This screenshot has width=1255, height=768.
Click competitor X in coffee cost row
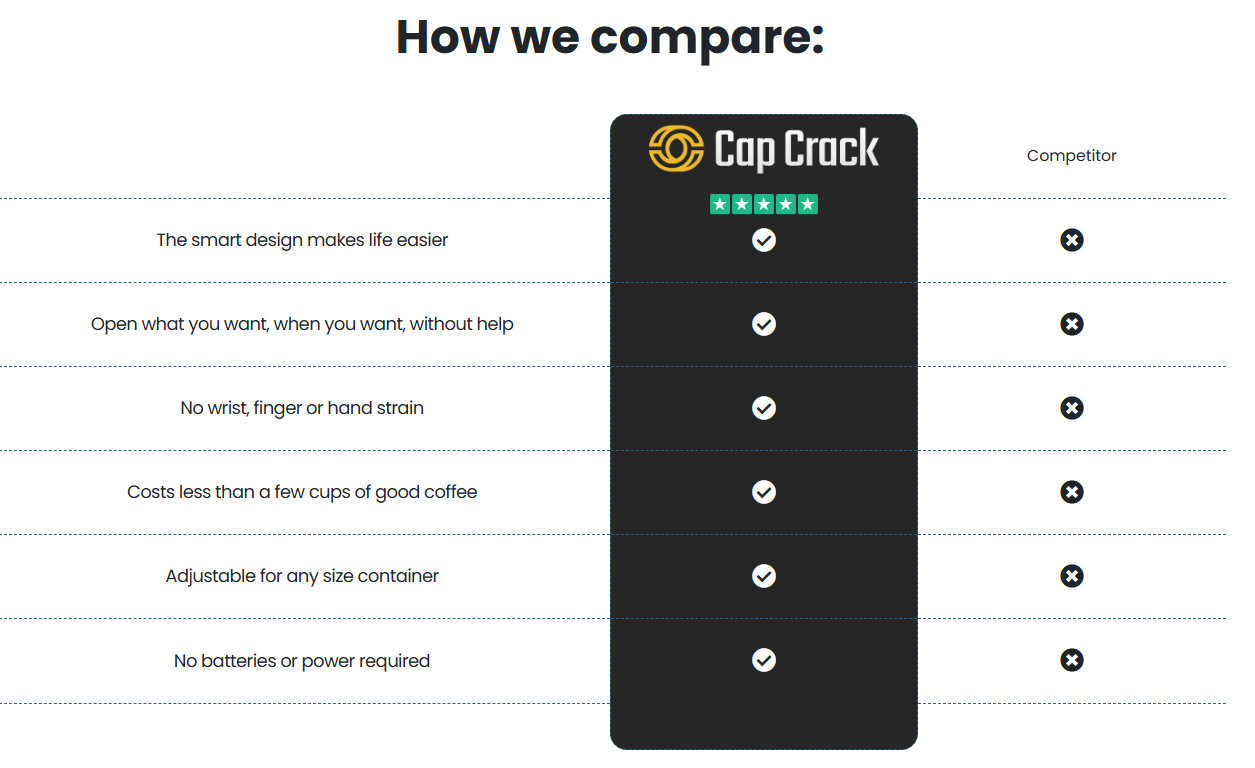click(1072, 492)
